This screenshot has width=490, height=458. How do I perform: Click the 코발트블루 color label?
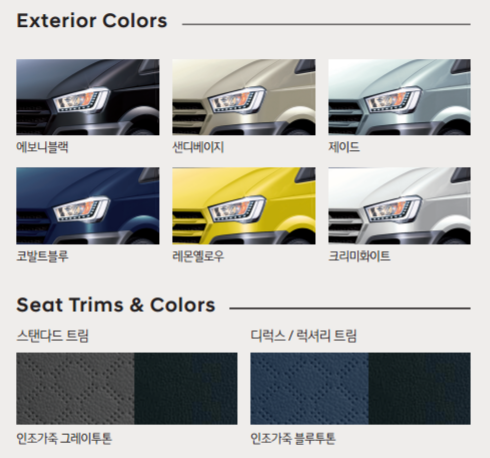point(42,256)
